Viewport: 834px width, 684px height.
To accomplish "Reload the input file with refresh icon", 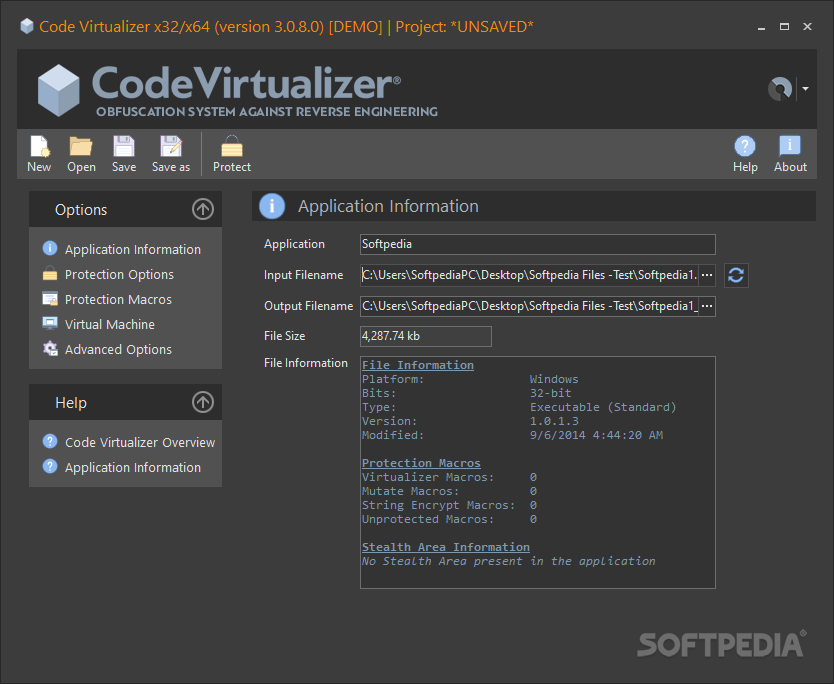I will 736,276.
